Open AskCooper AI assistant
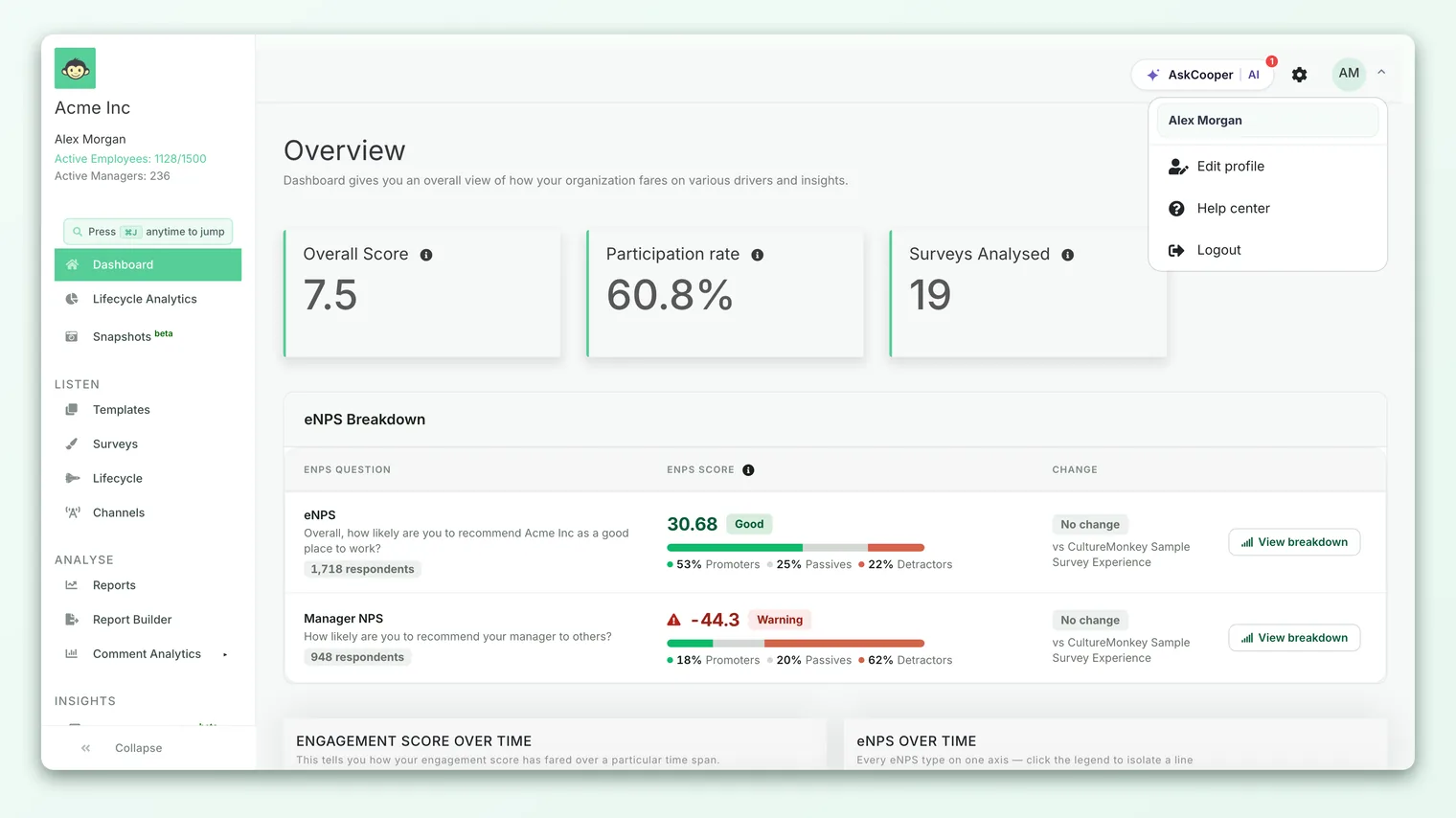 pos(1202,75)
